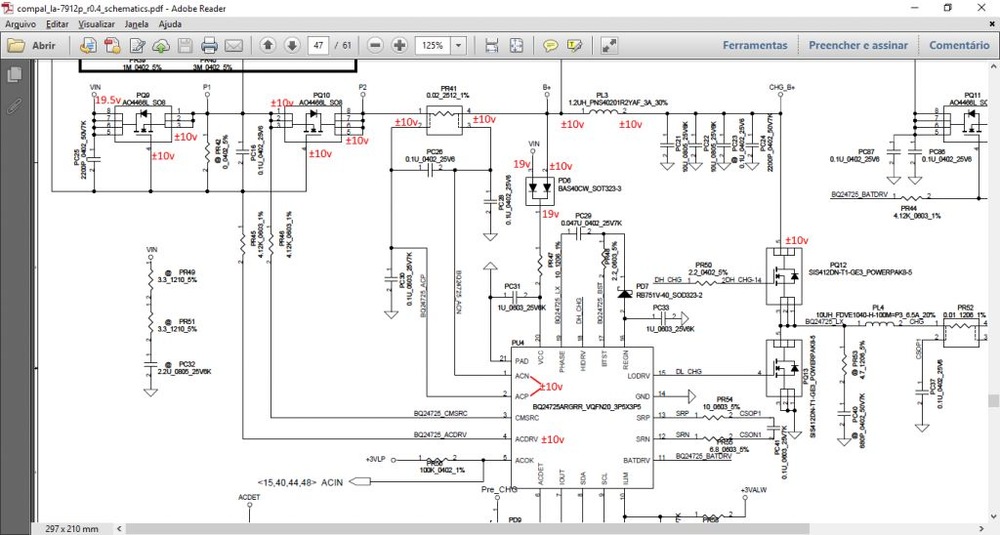1000x535 pixels.
Task: Open the Ferramentas pane
Action: (755, 45)
